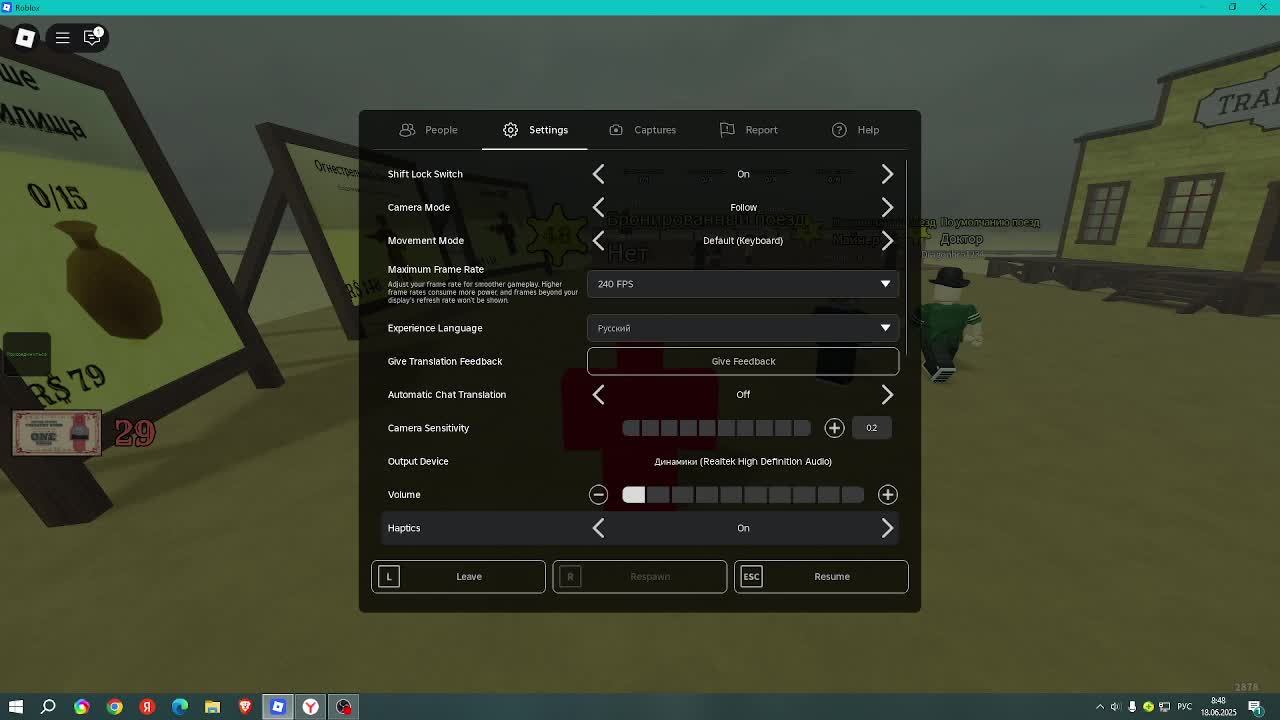1280x720 pixels.
Task: Show hidden system tray icons
Action: pos(1100,707)
